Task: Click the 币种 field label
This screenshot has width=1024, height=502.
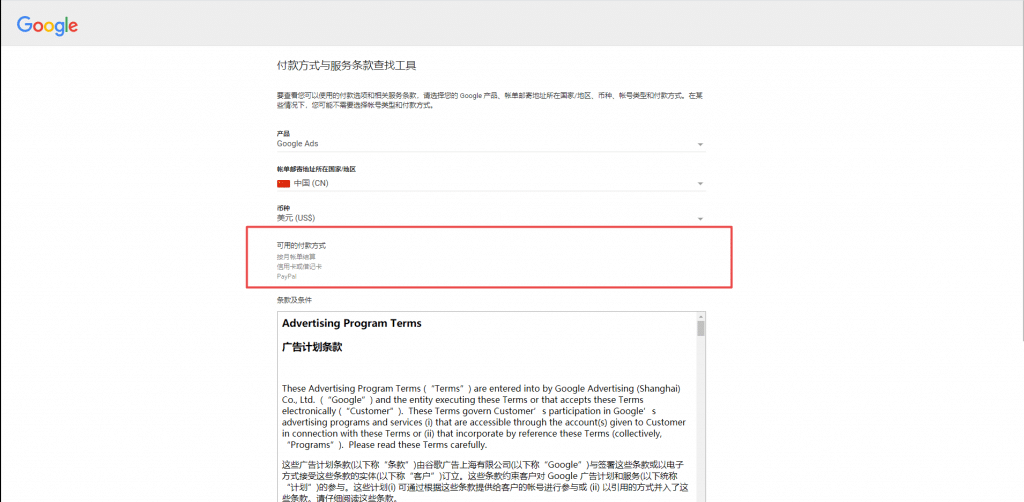Action: coord(283,208)
